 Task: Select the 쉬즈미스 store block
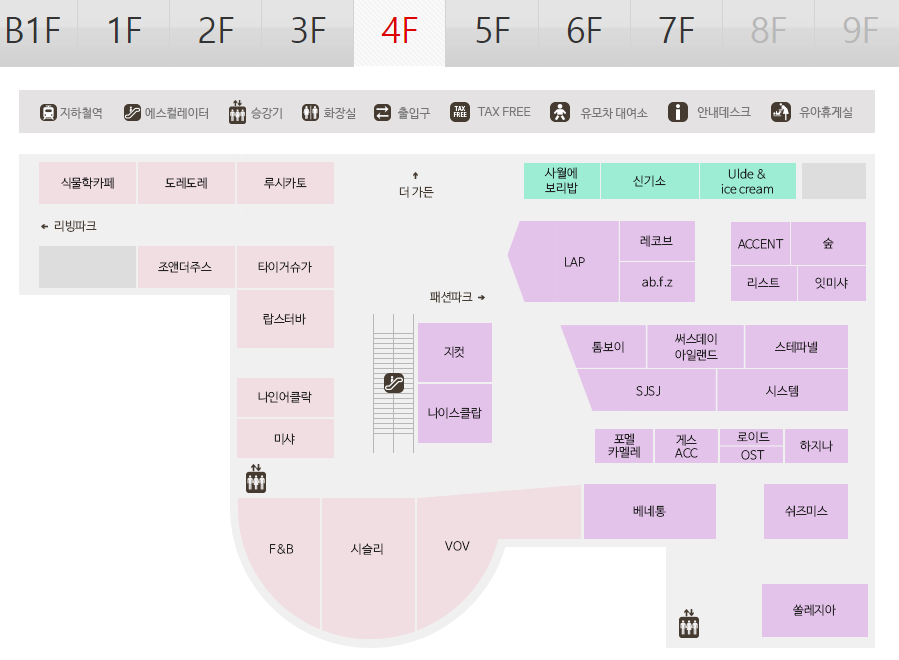(x=806, y=511)
